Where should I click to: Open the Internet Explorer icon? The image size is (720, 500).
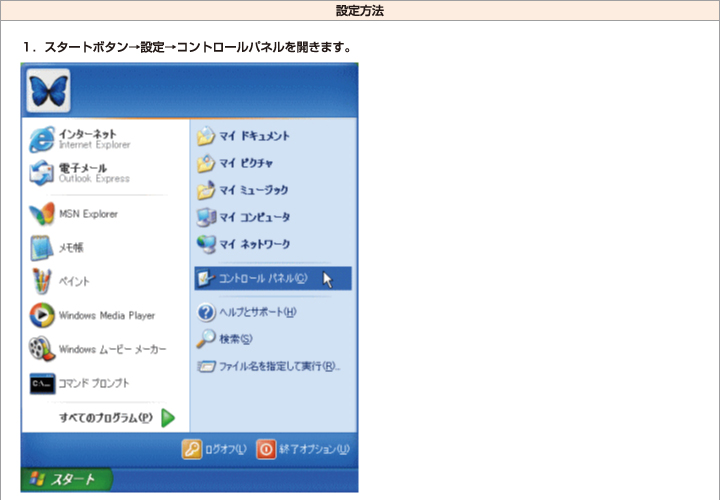click(42, 139)
